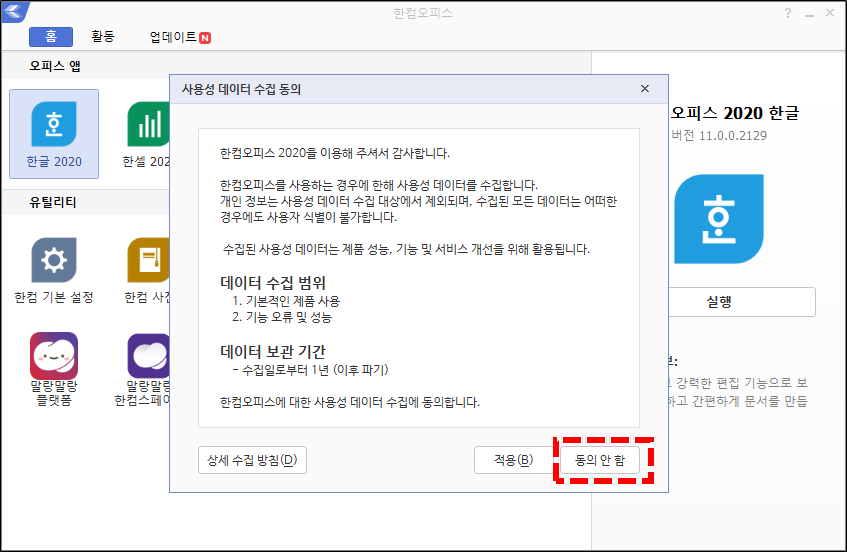Click the 적용(B) button
The width and height of the screenshot is (847, 552).
[x=514, y=460]
